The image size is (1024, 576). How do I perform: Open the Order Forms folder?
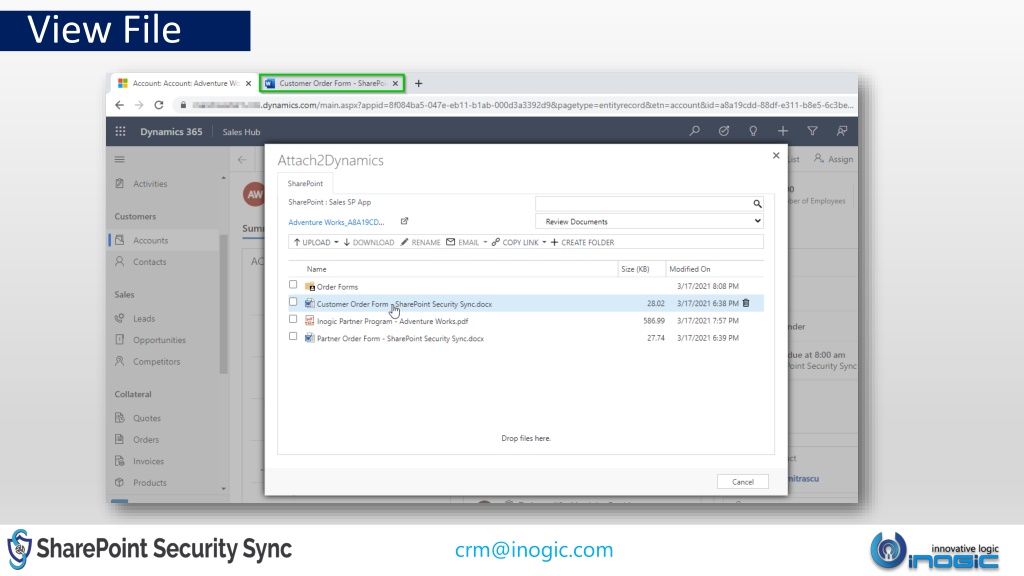coord(337,287)
